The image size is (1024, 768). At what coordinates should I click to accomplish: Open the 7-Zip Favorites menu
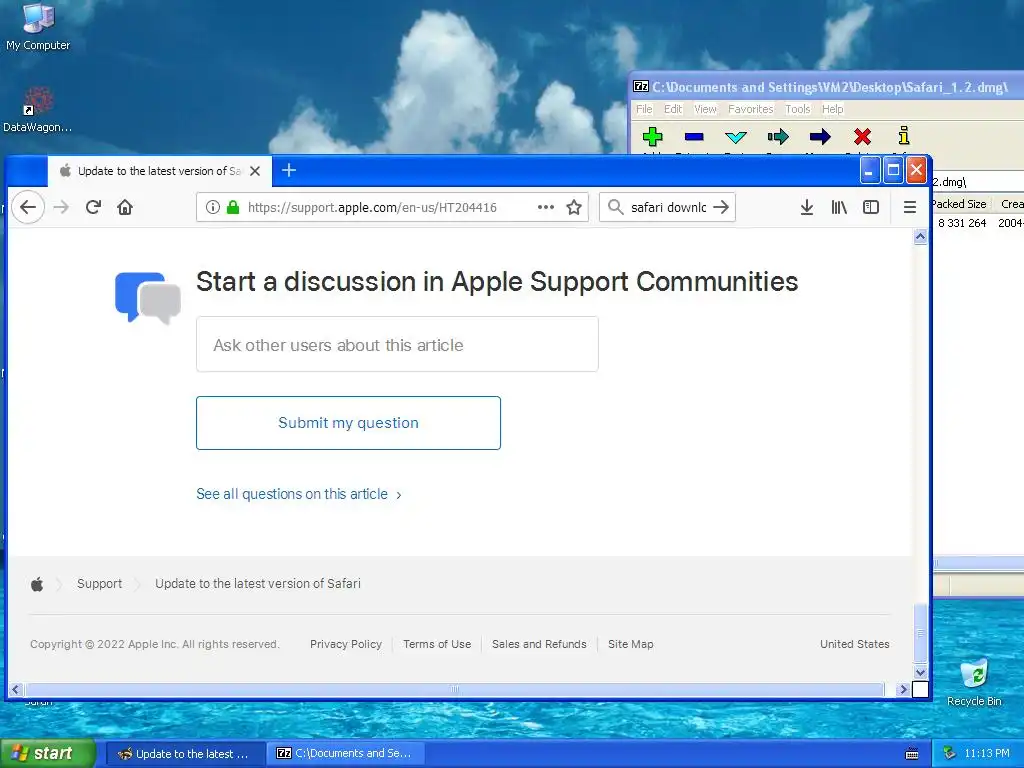(x=750, y=109)
